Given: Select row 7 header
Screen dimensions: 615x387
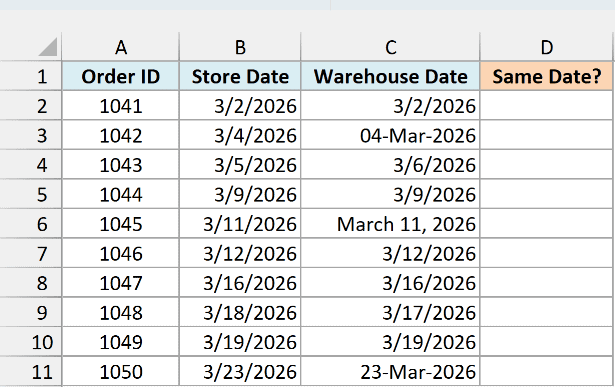Looking at the screenshot, I should 31,253.
